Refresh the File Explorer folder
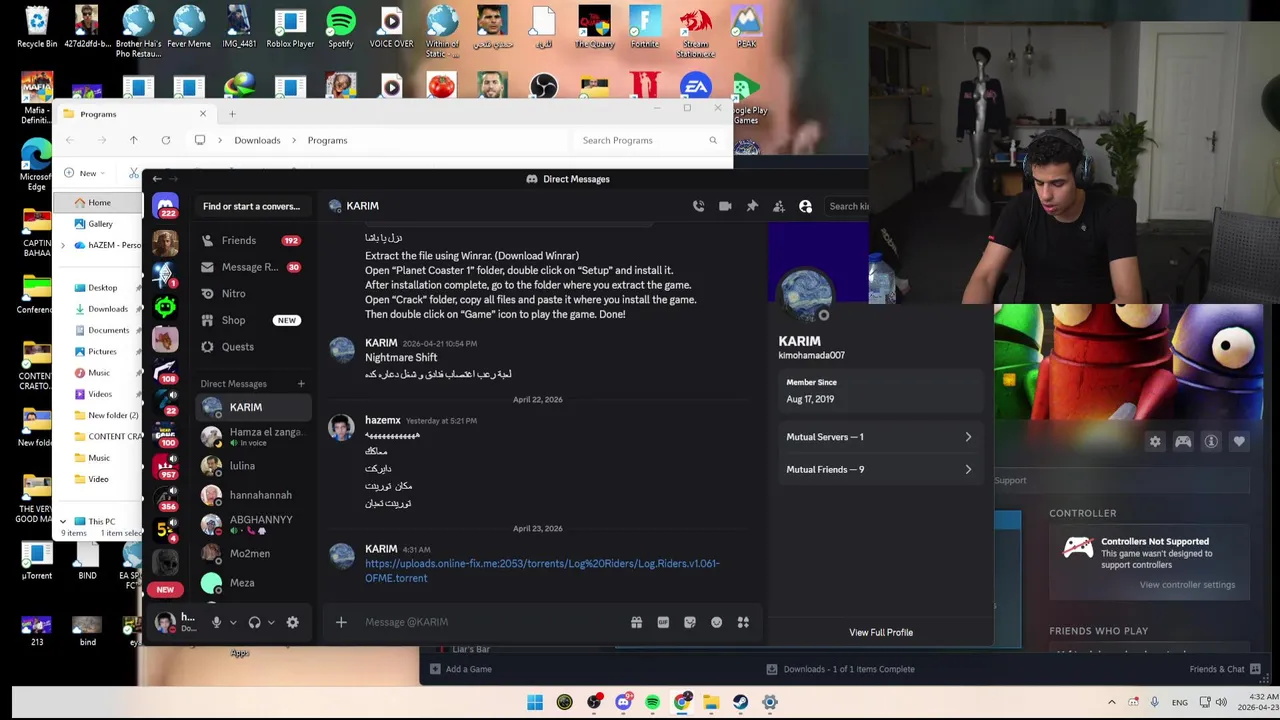The image size is (1280, 720). pos(166,140)
